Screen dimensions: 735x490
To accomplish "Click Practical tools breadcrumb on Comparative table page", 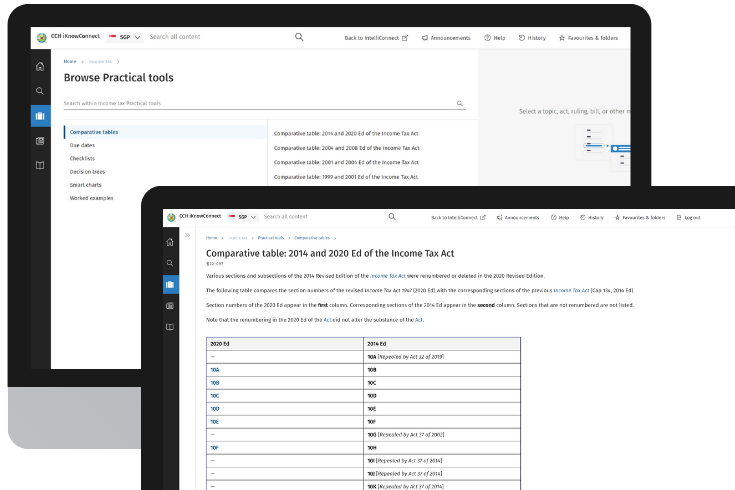I will (270, 238).
